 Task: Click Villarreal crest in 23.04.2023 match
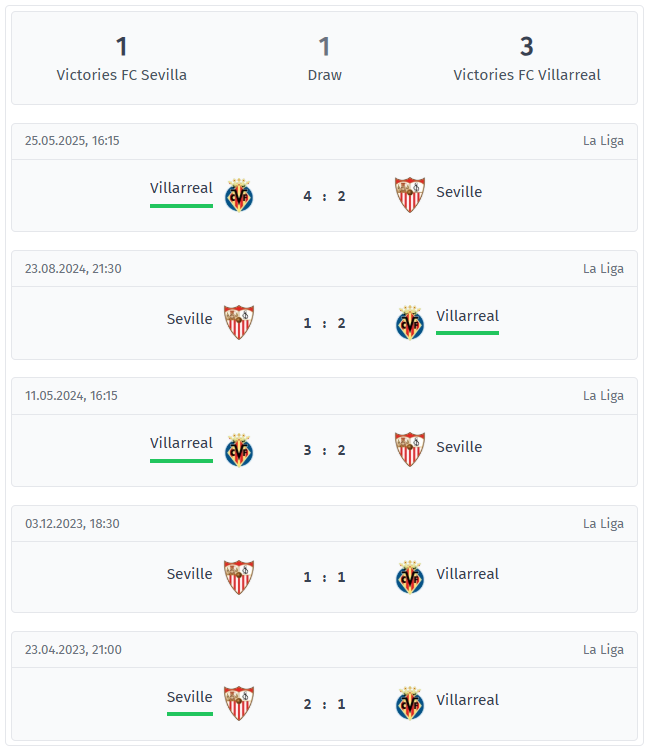[410, 703]
